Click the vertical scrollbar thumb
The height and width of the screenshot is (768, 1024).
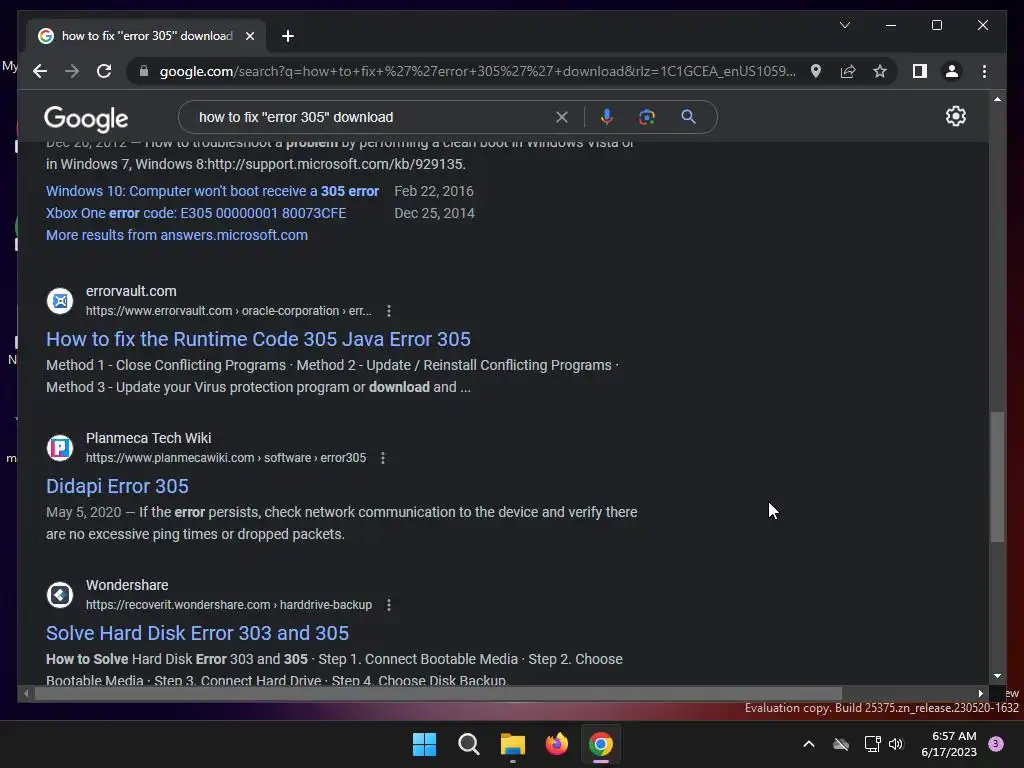[997, 476]
